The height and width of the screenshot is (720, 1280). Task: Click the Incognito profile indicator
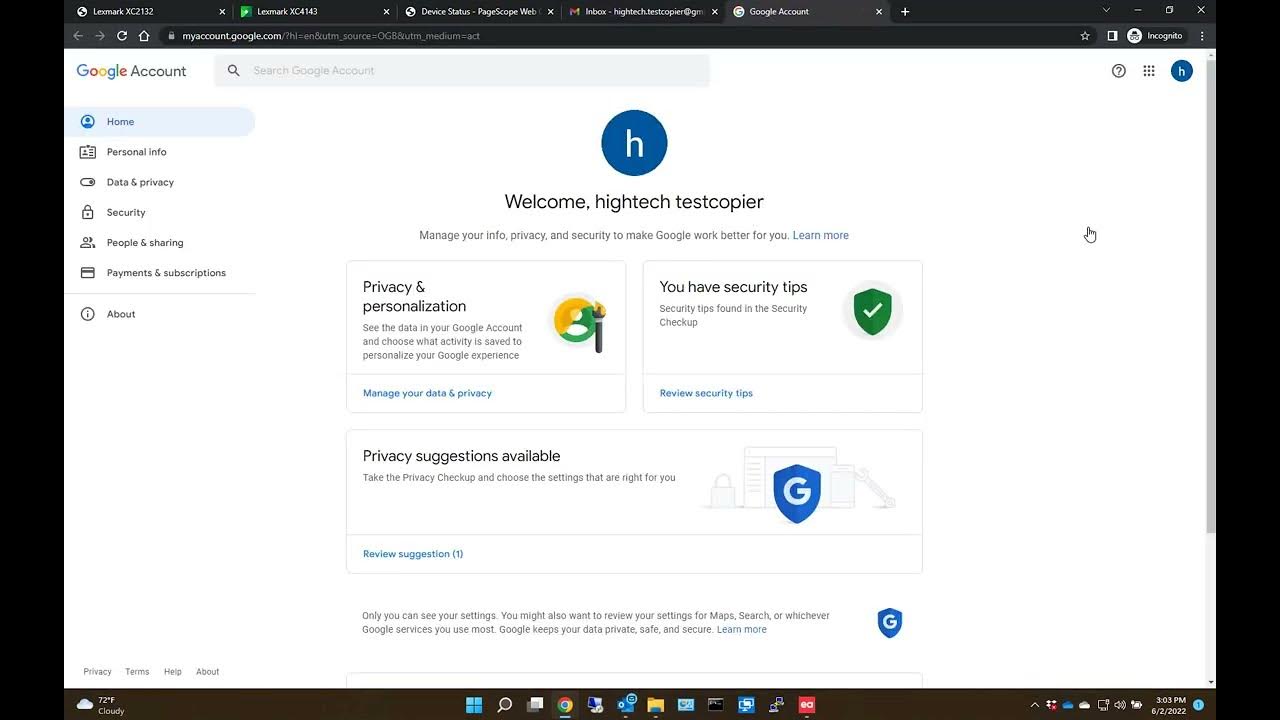[1155, 36]
